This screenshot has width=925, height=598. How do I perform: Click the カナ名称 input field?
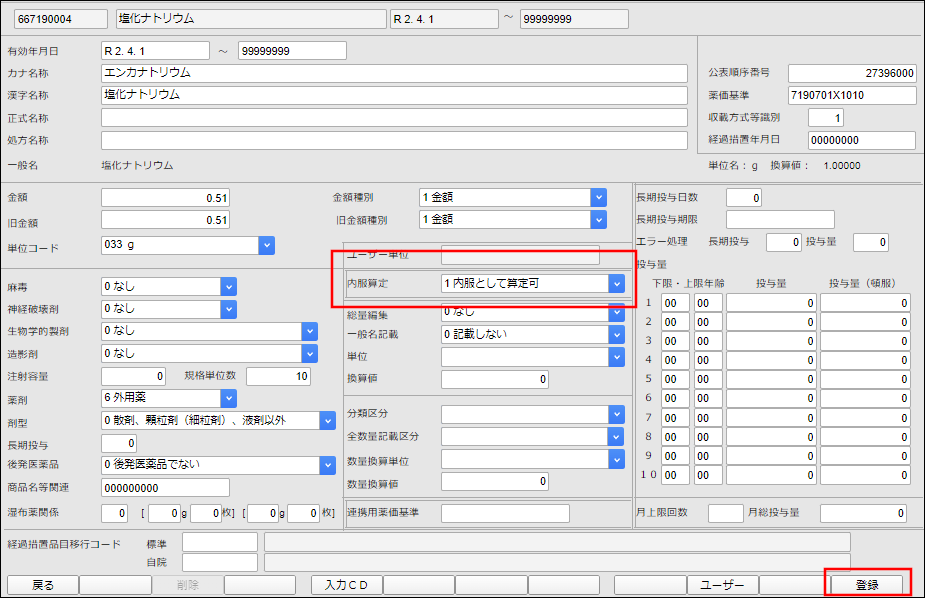click(x=394, y=73)
